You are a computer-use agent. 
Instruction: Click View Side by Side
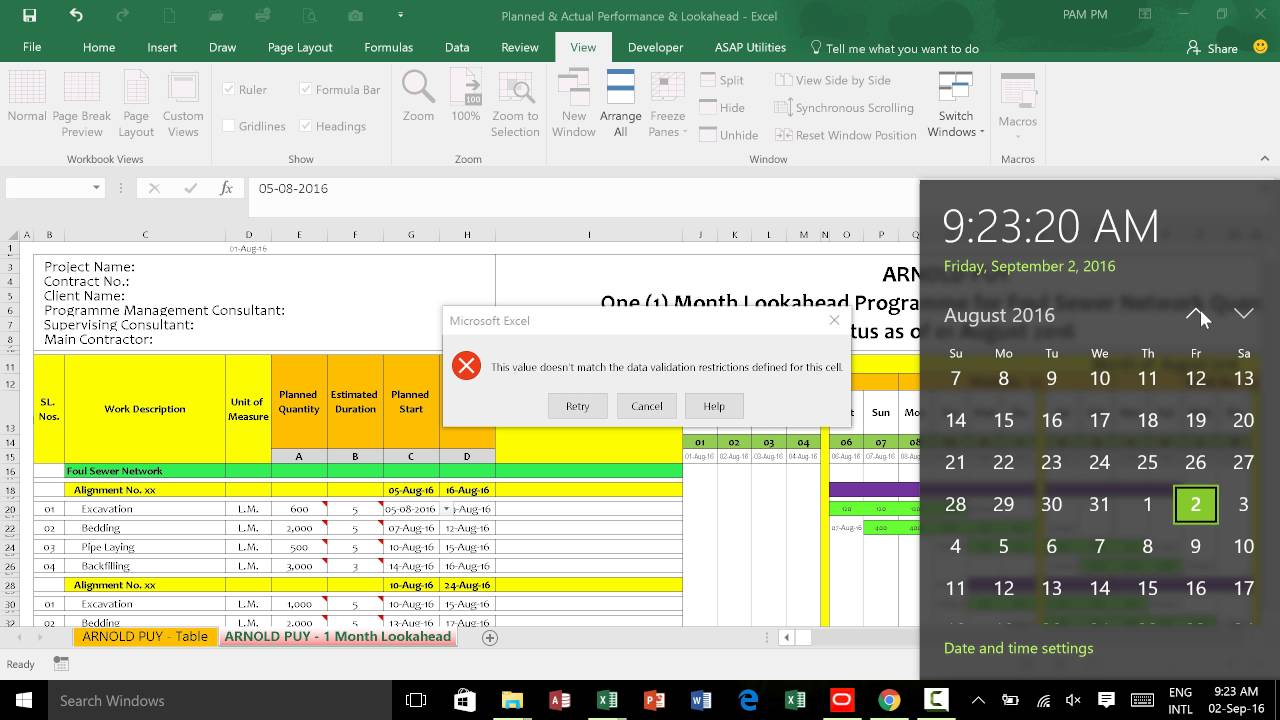click(833, 80)
